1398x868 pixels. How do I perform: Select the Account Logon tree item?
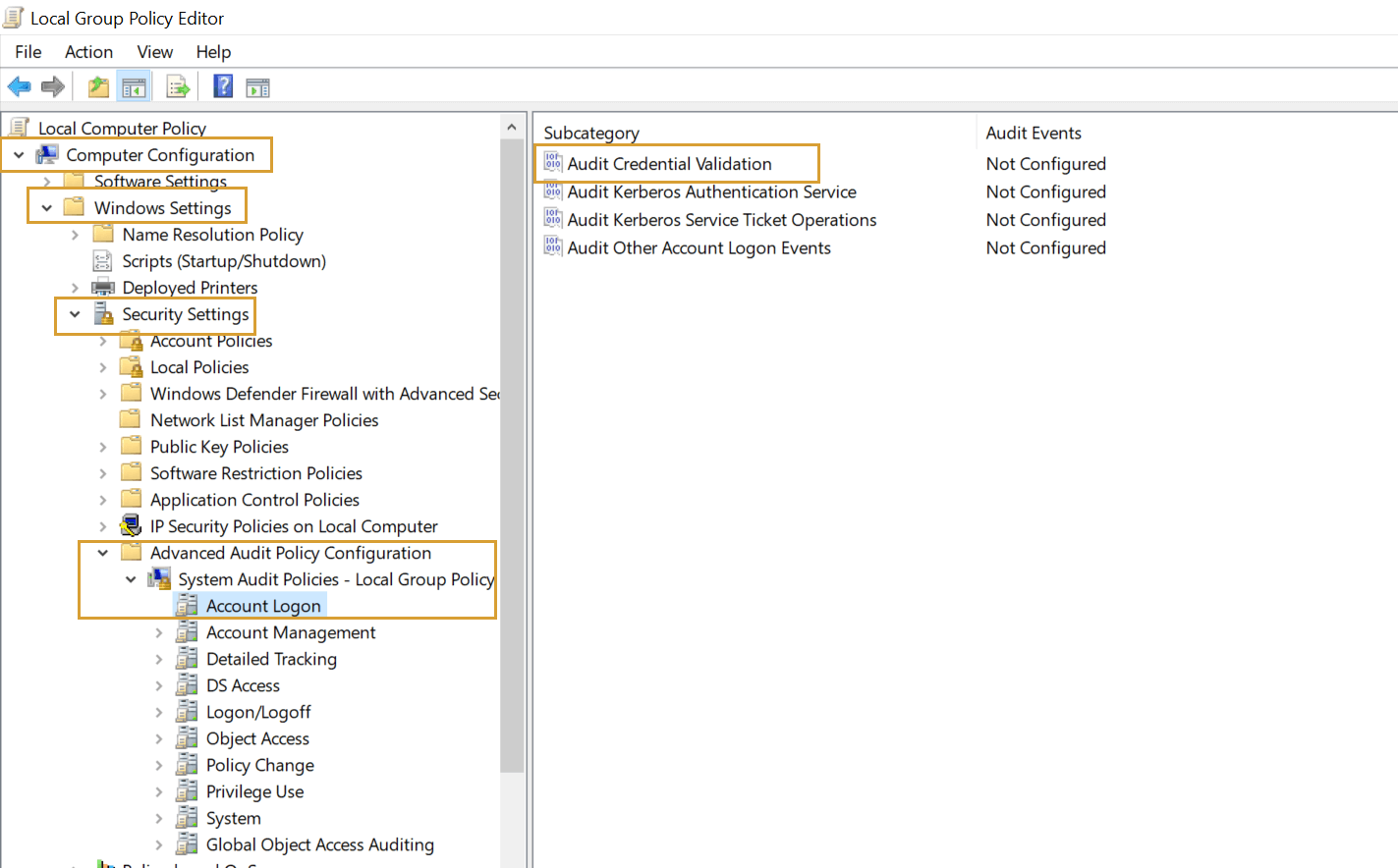point(263,606)
